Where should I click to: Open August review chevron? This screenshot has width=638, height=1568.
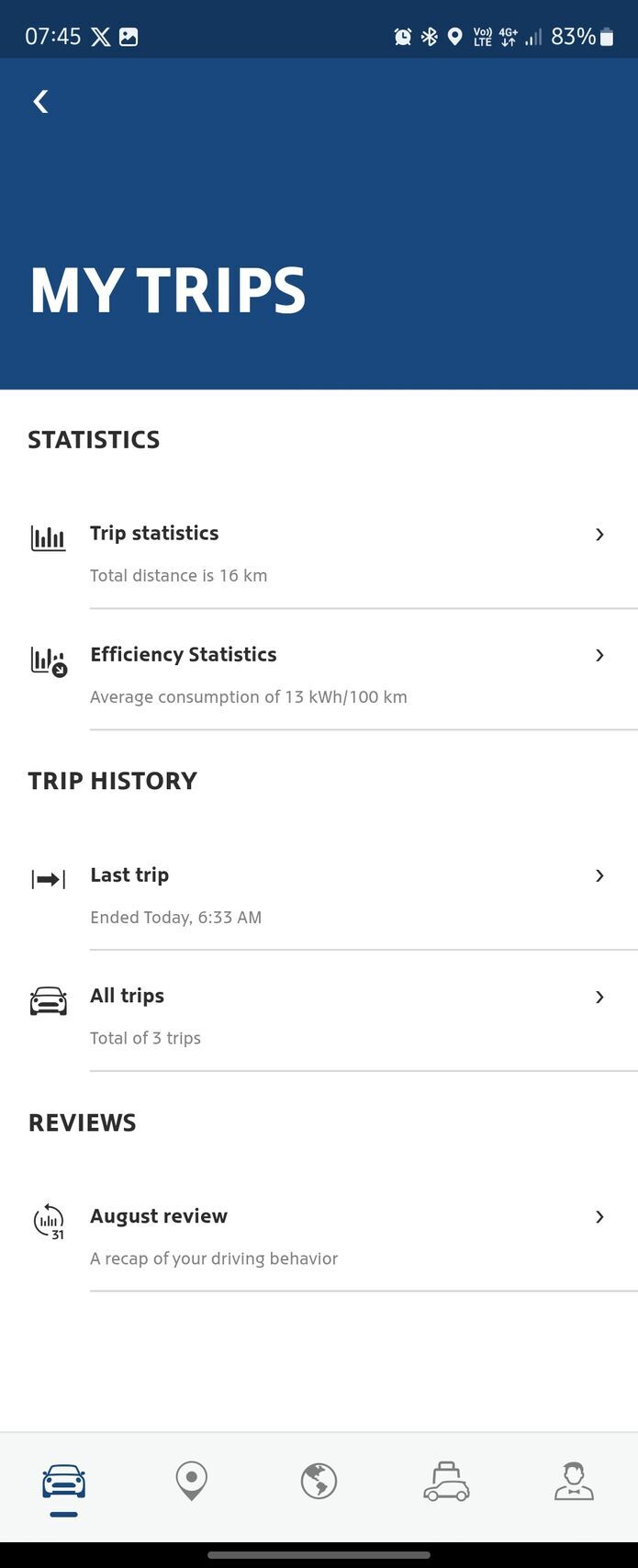click(x=599, y=1217)
